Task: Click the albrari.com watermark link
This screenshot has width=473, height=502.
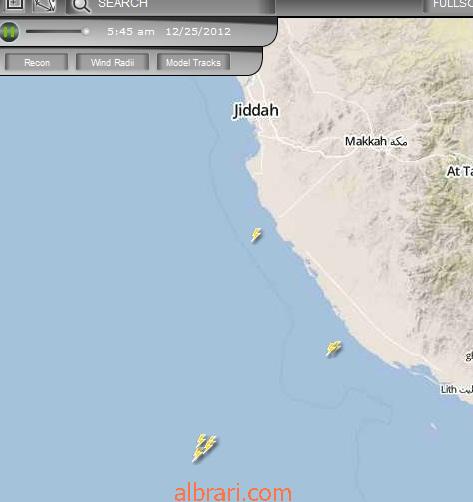Action: pyautogui.click(x=233, y=493)
